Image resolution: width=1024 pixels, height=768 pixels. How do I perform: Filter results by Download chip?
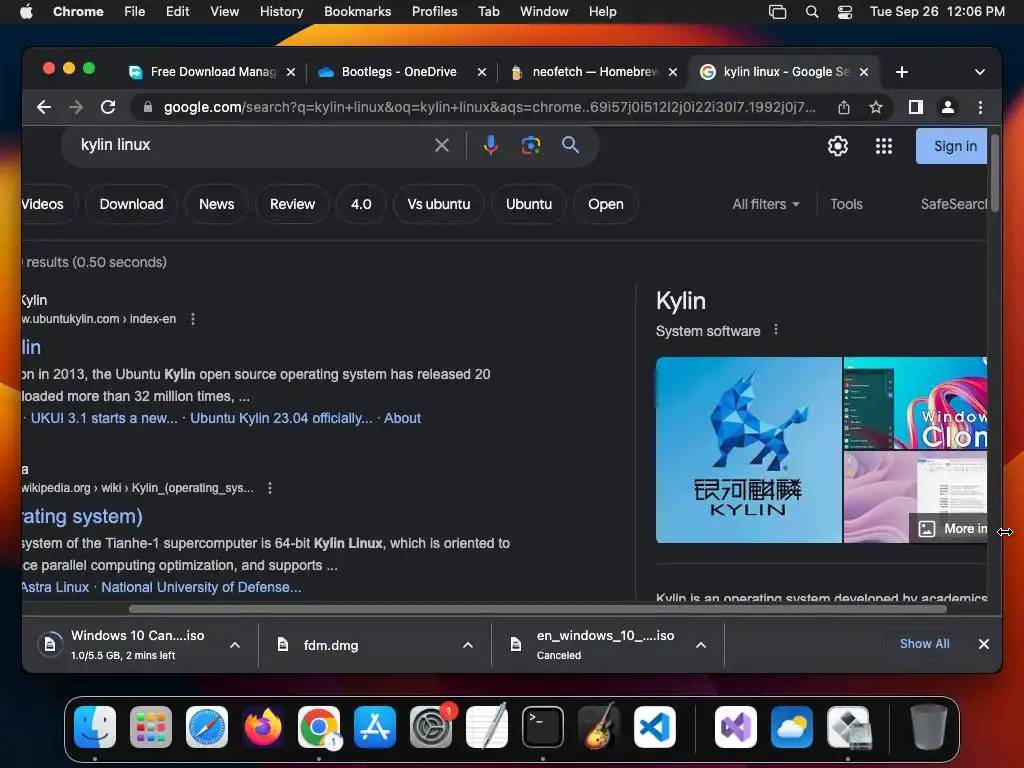tap(131, 204)
